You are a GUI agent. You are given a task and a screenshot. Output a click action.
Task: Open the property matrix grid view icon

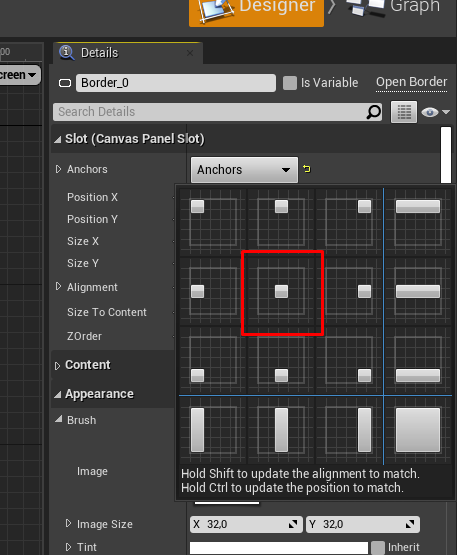(404, 112)
